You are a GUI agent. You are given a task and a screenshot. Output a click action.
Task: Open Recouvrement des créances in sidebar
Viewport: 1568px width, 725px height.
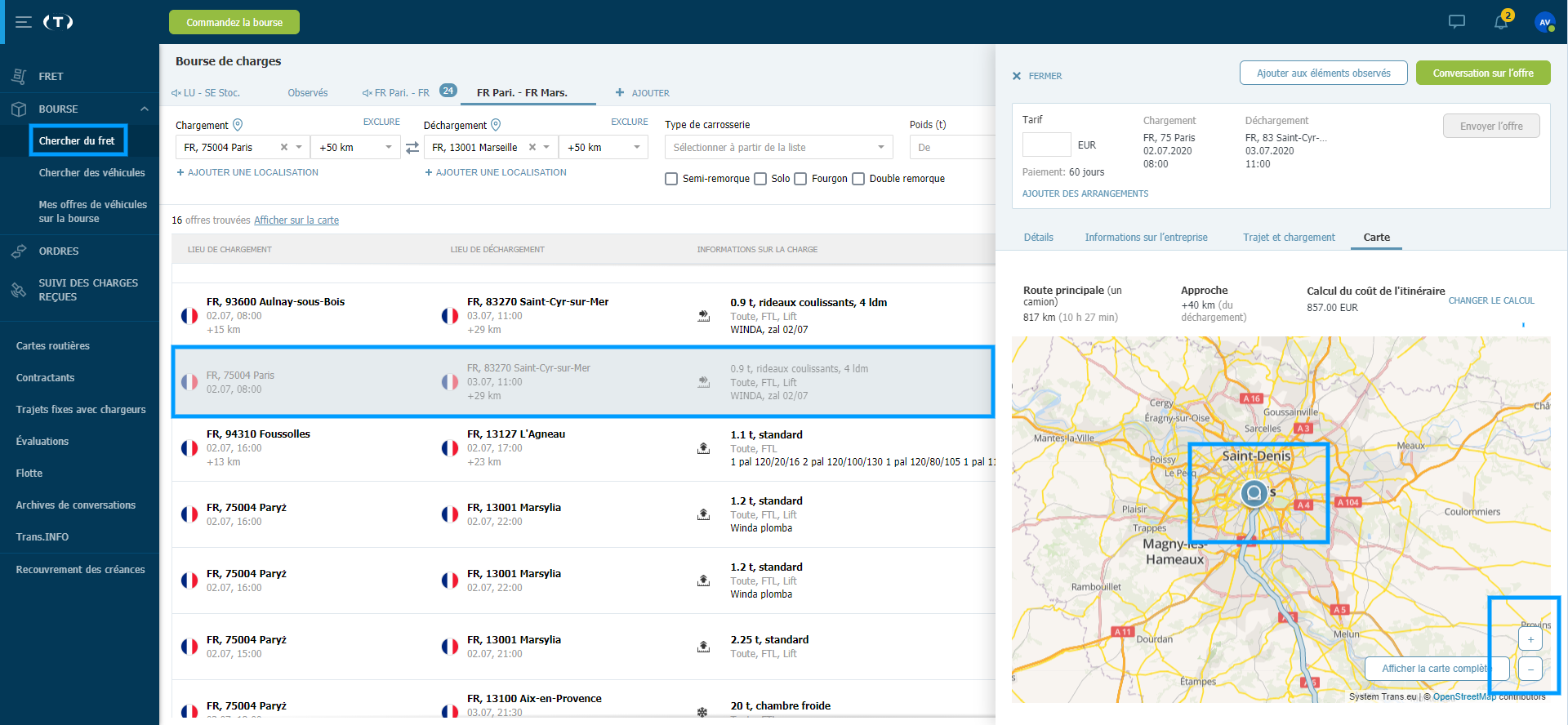pos(80,569)
